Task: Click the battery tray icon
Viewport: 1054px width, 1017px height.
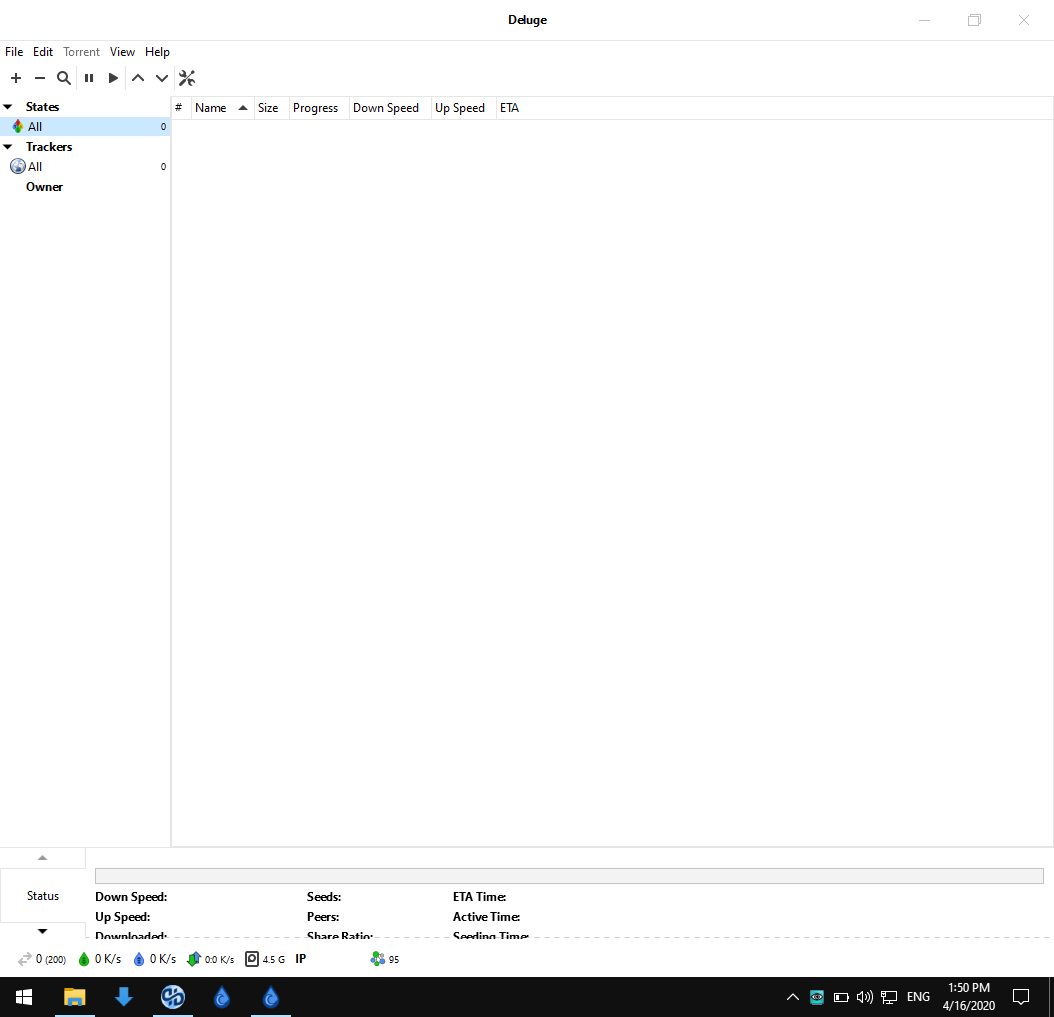Action: (x=841, y=997)
